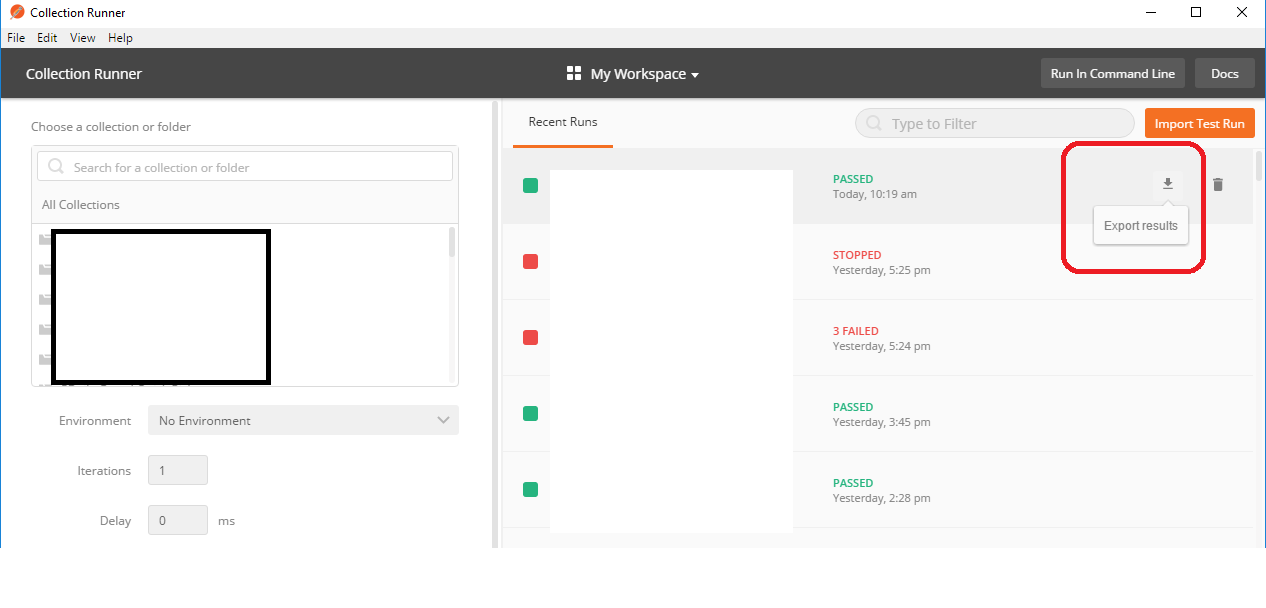The height and width of the screenshot is (608, 1266).
Task: Switch to the Recent Runs tab
Action: tap(562, 120)
